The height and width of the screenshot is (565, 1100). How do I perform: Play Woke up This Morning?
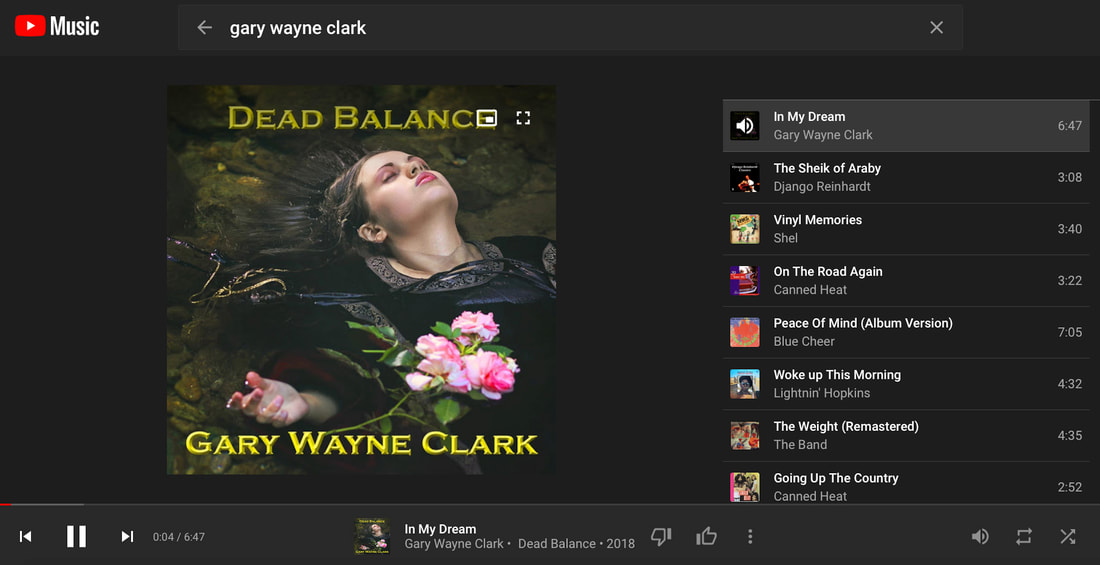[x=906, y=384]
